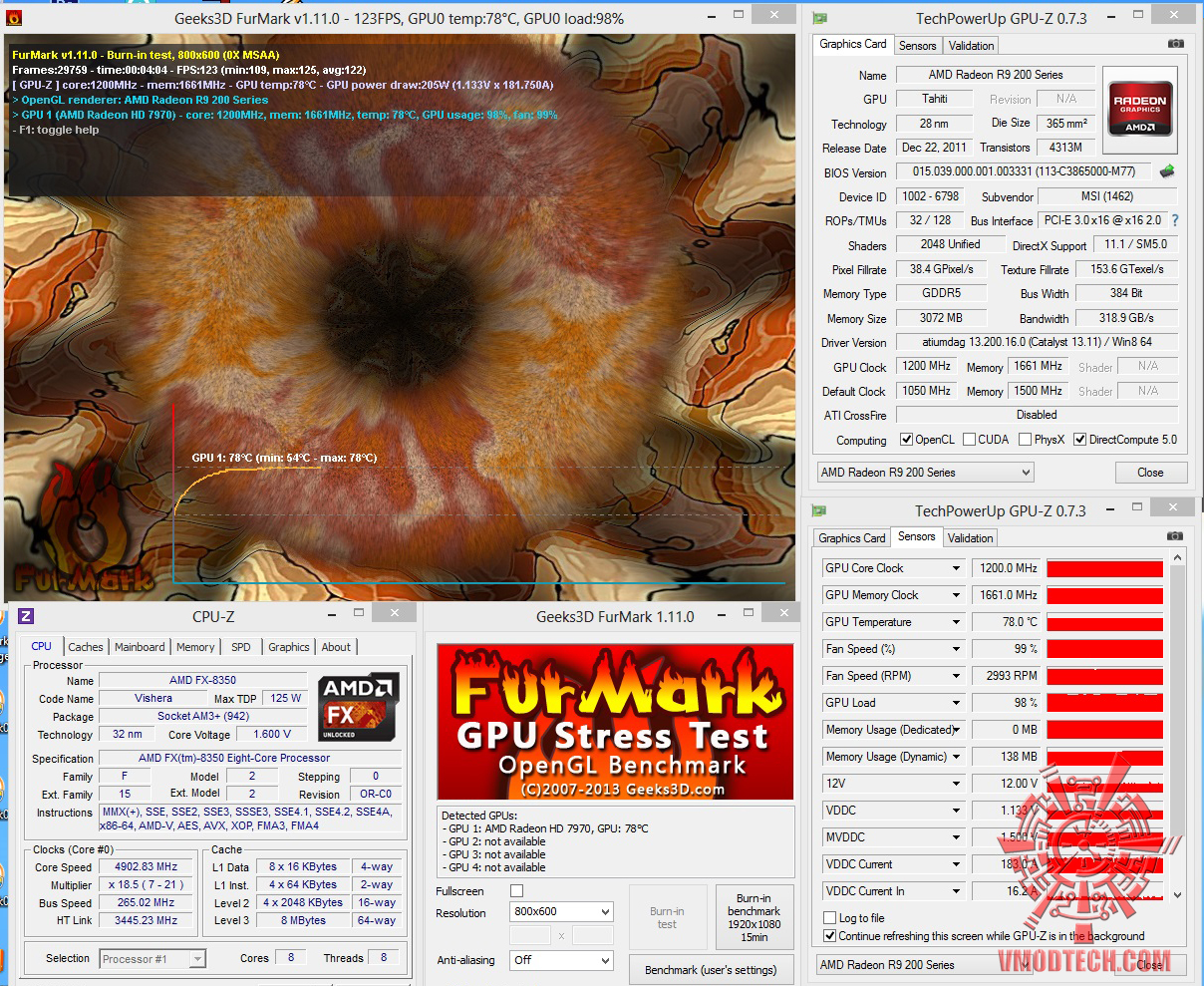Toggle the CUDA checkbox in GPU-Z
The image size is (1204, 986).
(969, 440)
